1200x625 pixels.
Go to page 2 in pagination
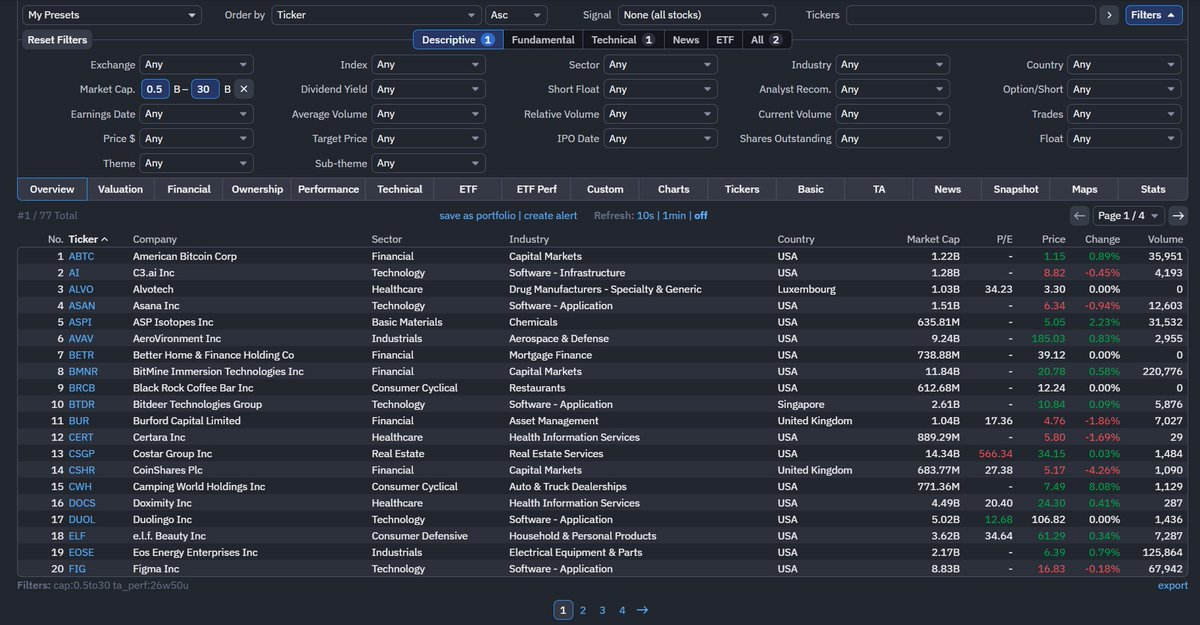point(583,610)
